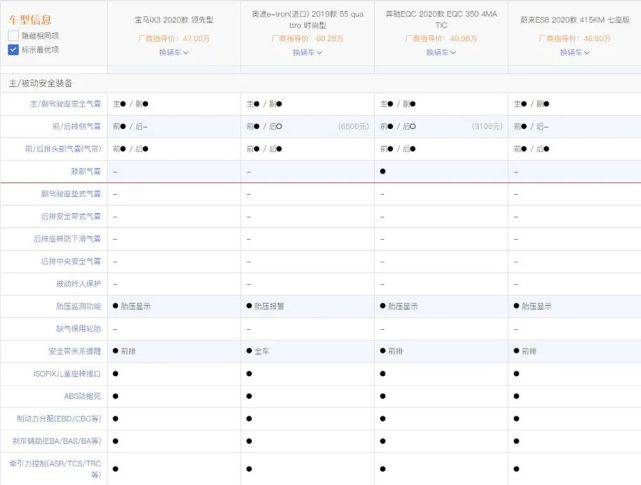Click ISOFIX dot in 宝马iX3 column
The image size is (641, 485).
coord(116,374)
